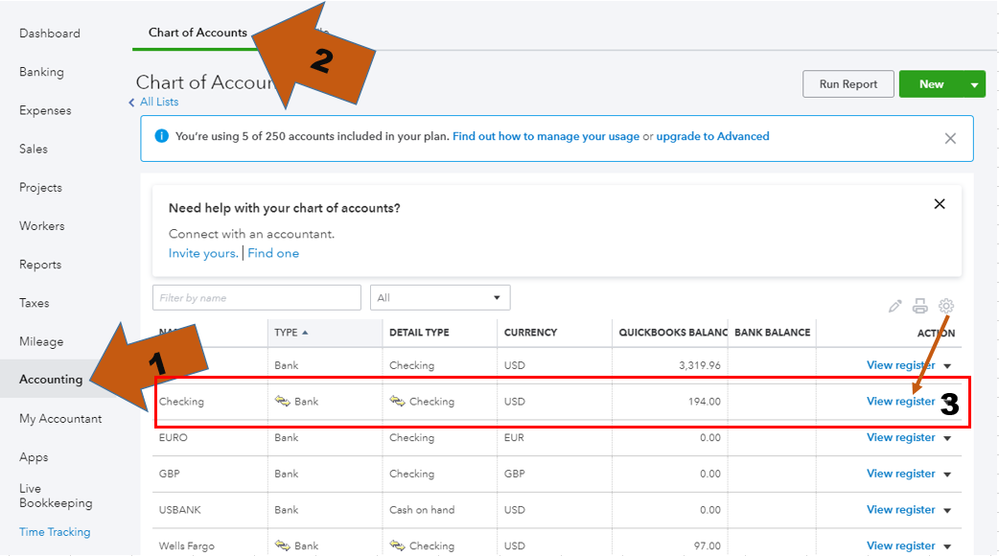This screenshot has height=556, width=999.
Task: Click the Time Tracking sidebar link
Action: [55, 532]
